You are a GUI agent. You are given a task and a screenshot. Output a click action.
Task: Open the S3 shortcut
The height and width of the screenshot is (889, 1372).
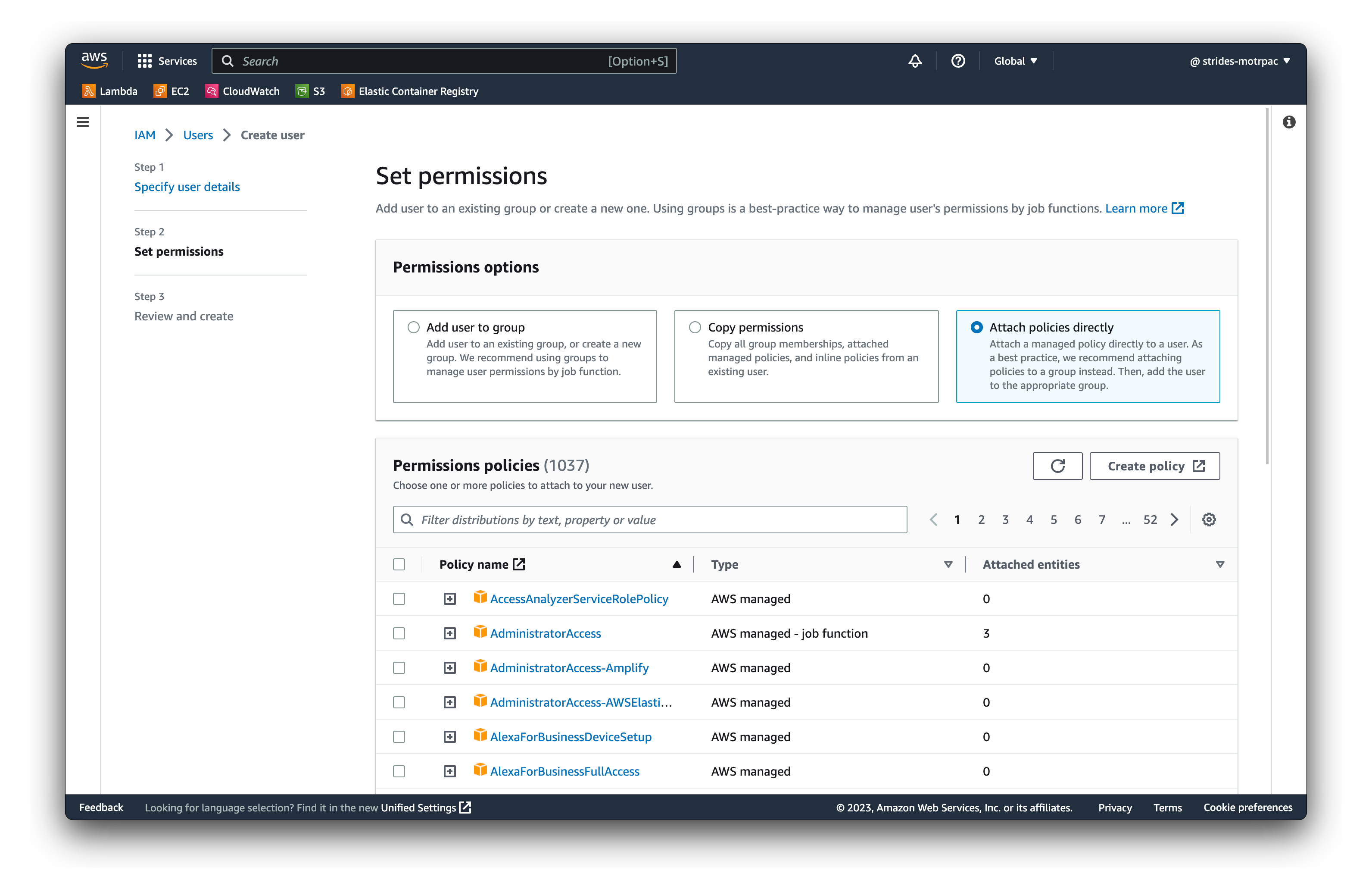pyautogui.click(x=310, y=91)
